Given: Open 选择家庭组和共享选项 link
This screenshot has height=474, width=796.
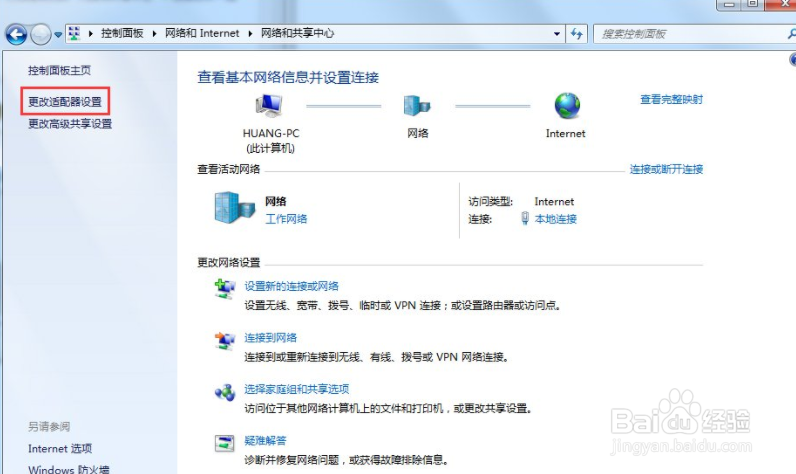Looking at the screenshot, I should (297, 389).
